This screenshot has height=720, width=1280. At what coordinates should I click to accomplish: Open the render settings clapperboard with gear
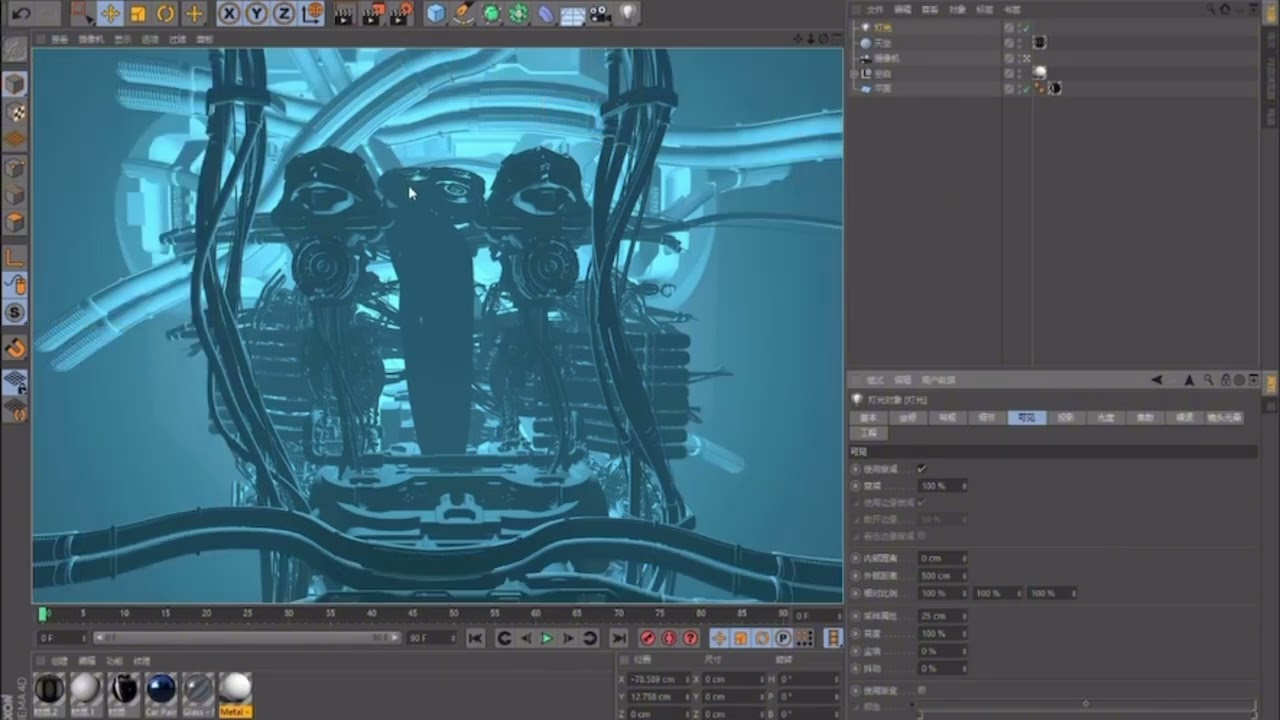[400, 14]
